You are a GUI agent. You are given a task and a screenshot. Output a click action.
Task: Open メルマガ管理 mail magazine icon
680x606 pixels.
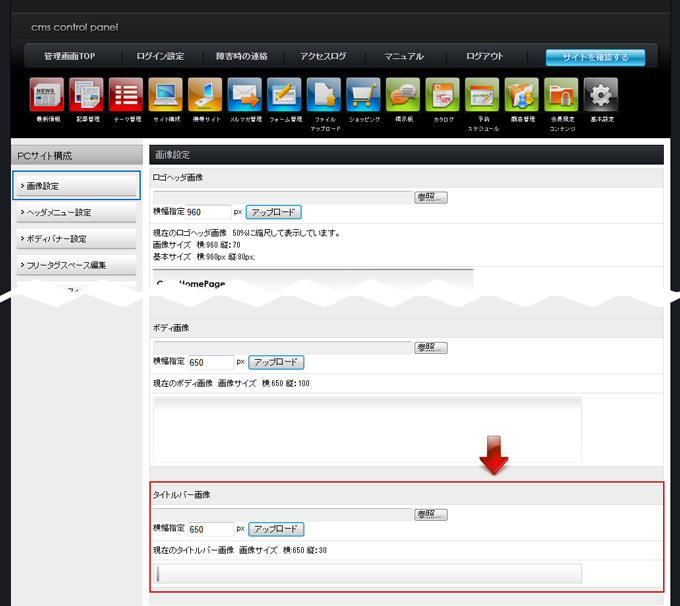244,95
